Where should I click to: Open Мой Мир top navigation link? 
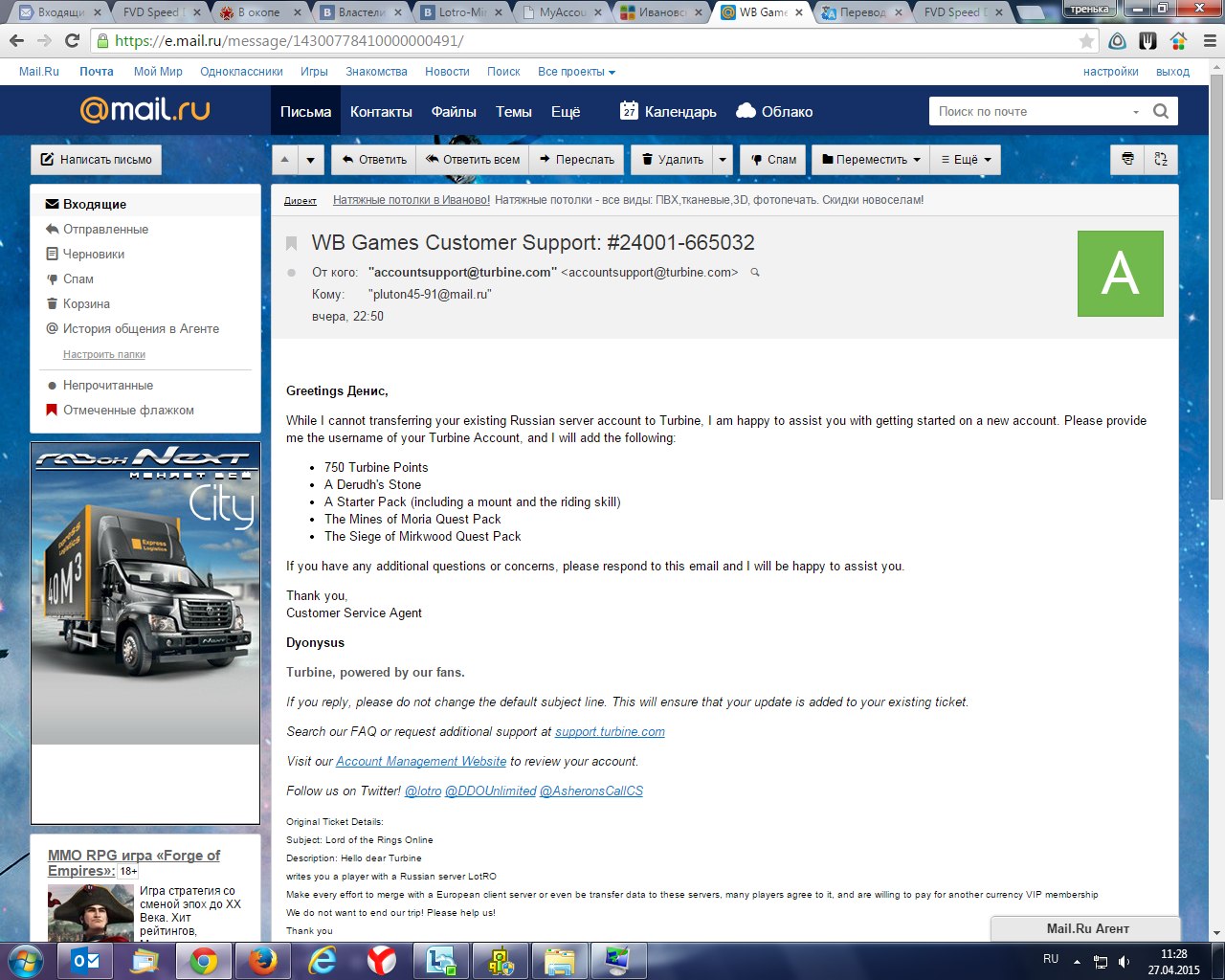pos(158,72)
